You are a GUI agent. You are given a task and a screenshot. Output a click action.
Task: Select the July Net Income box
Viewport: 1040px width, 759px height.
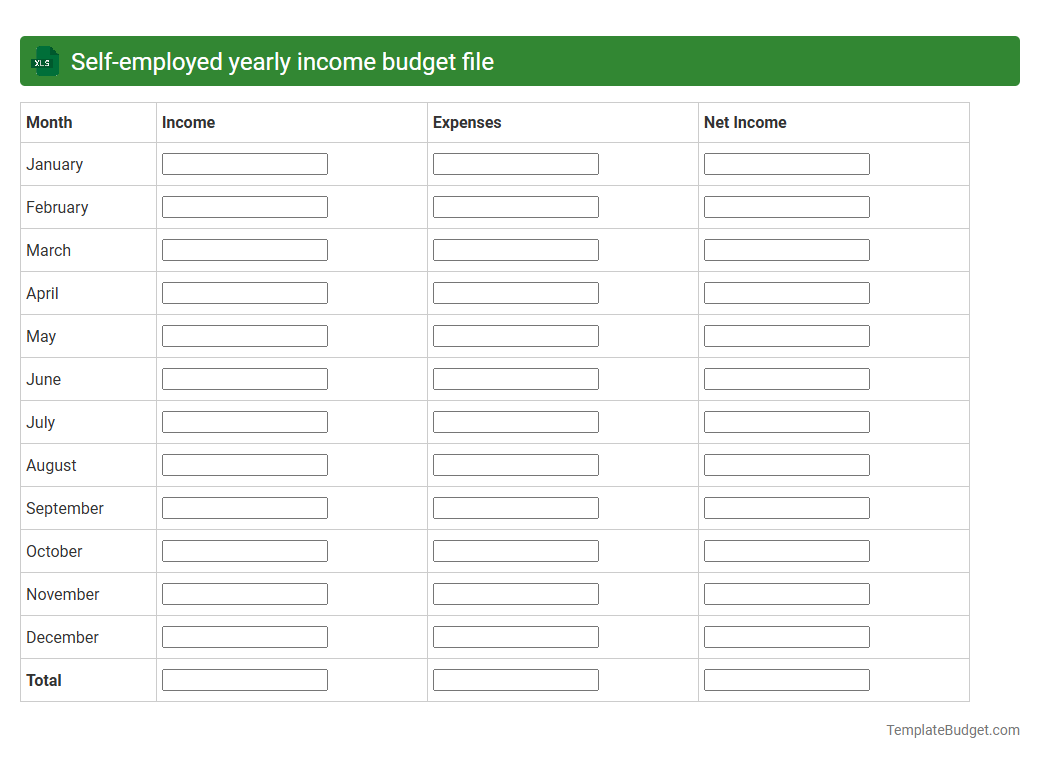[x=787, y=421]
